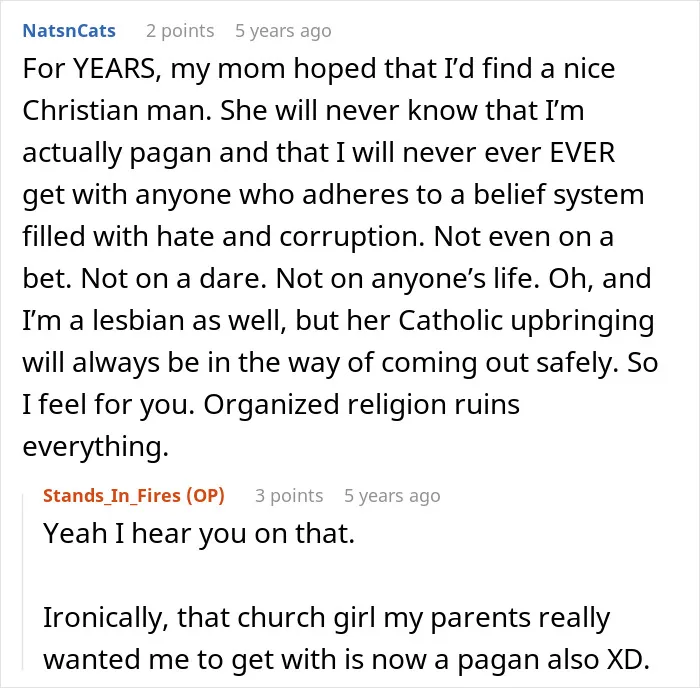Click the 2 points score label
Image resolution: width=700 pixels, height=688 pixels.
(x=180, y=31)
